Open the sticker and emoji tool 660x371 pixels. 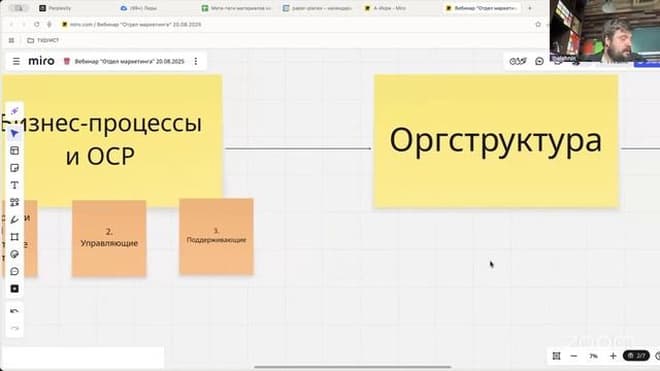pos(14,254)
